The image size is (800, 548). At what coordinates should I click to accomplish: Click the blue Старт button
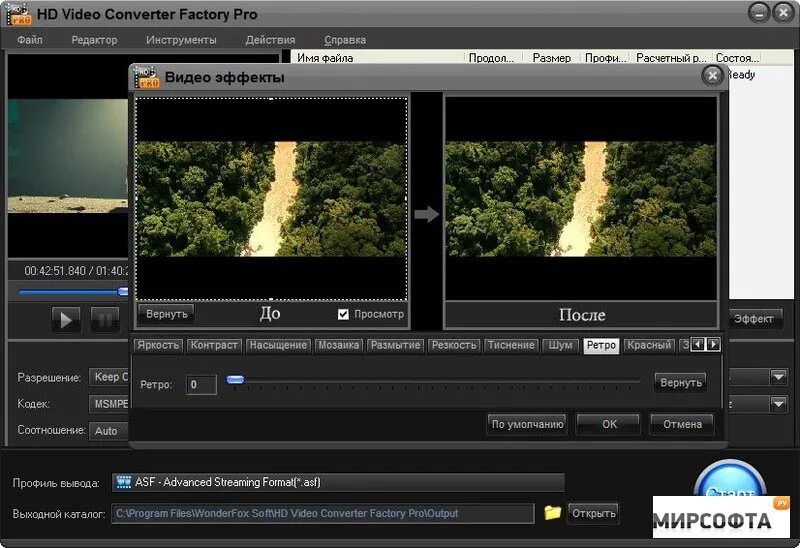pyautogui.click(x=730, y=480)
